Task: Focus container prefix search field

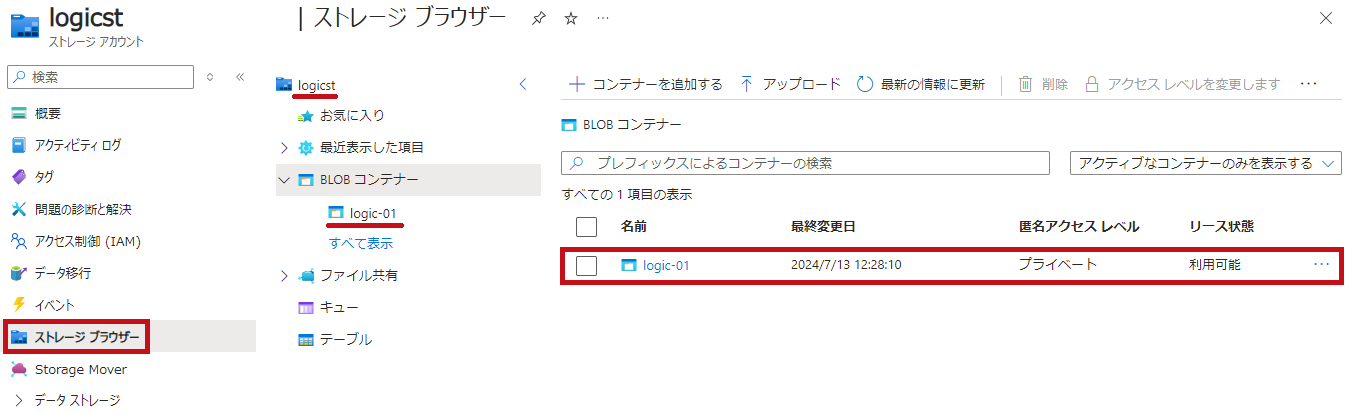Action: [806, 163]
